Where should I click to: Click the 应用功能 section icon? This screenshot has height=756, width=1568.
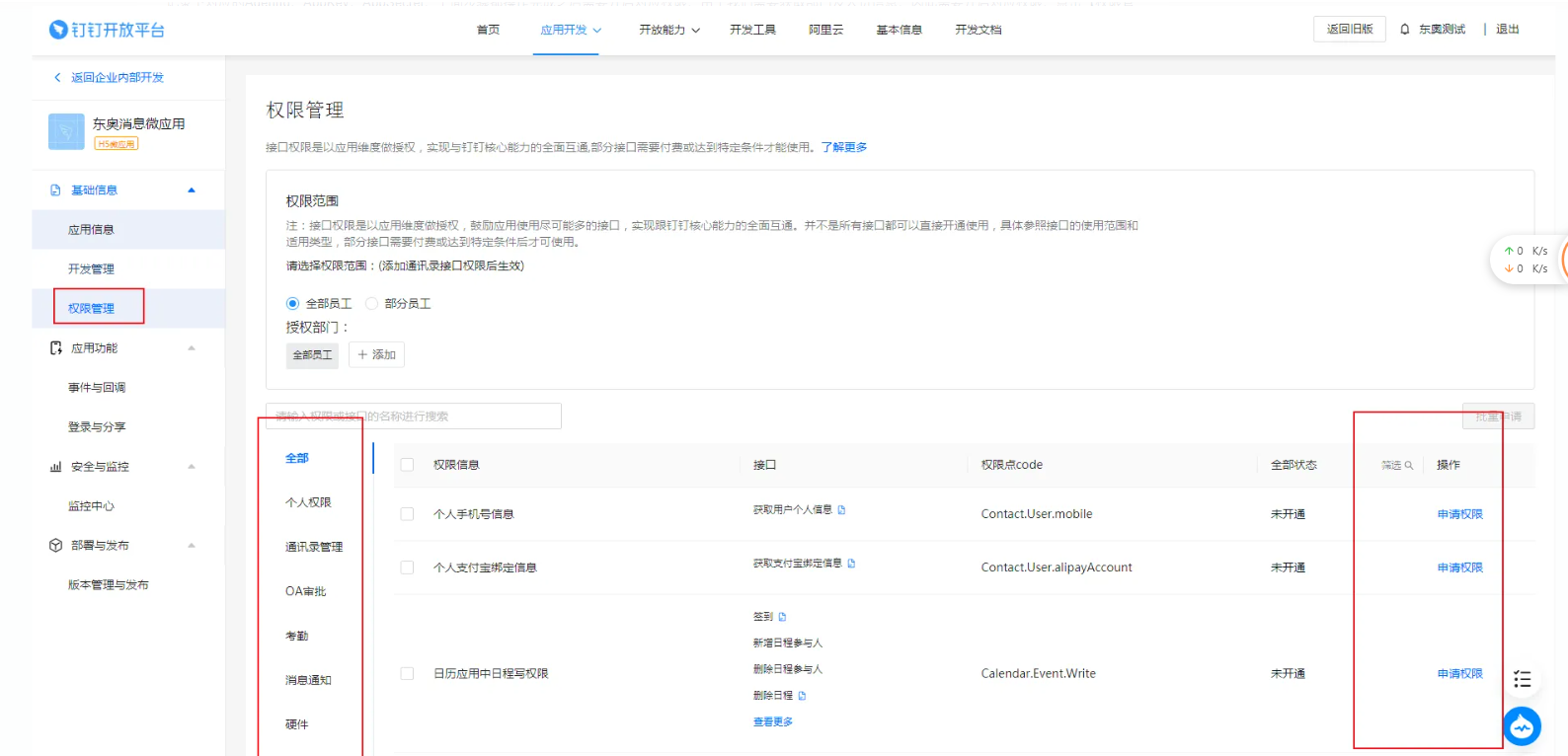tap(55, 348)
